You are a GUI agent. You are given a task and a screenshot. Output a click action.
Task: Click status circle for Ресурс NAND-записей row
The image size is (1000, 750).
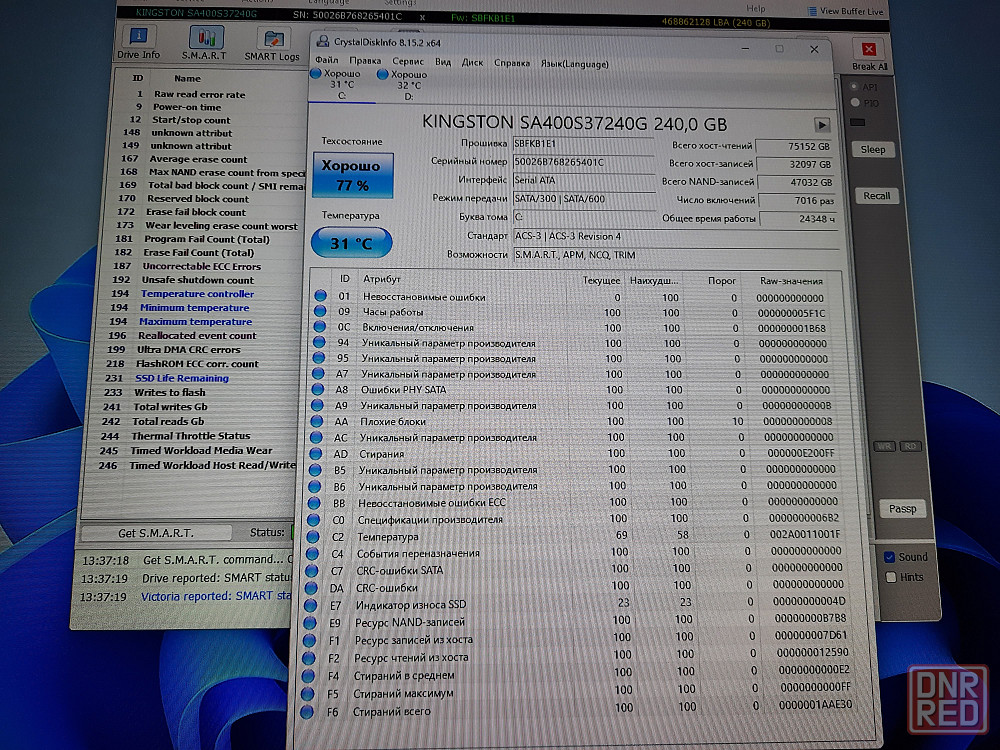(x=310, y=622)
